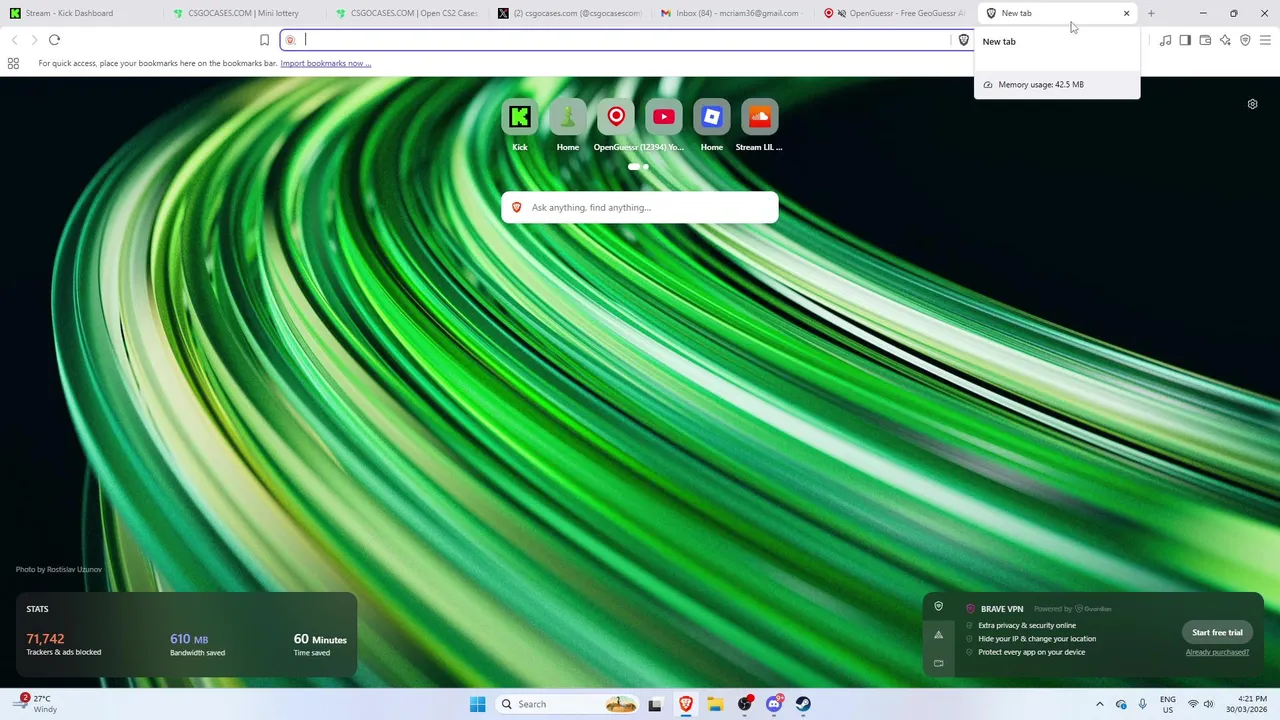
Task: Switch to Stream - Kick Dashboard tab
Action: tap(82, 13)
